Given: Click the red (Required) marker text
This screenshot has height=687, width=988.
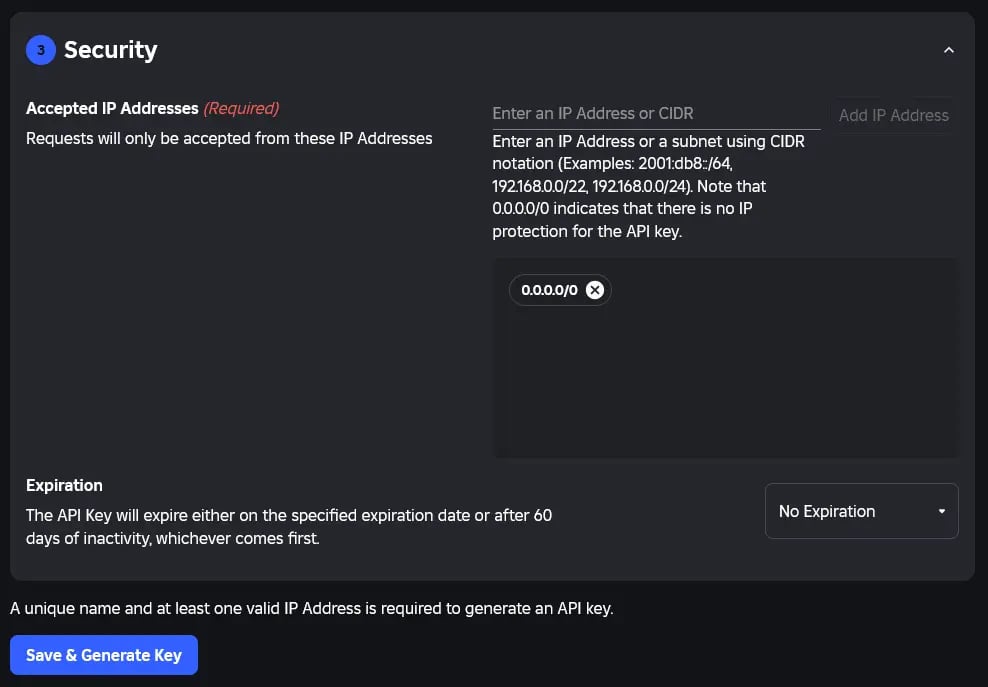Looking at the screenshot, I should tap(241, 108).
